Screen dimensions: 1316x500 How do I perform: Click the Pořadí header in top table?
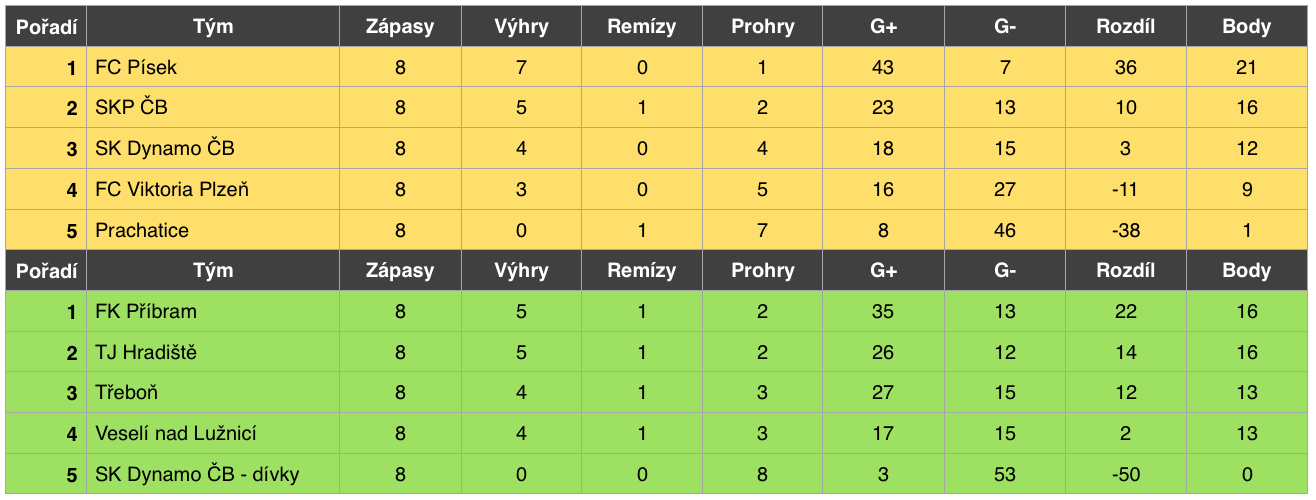[46, 26]
